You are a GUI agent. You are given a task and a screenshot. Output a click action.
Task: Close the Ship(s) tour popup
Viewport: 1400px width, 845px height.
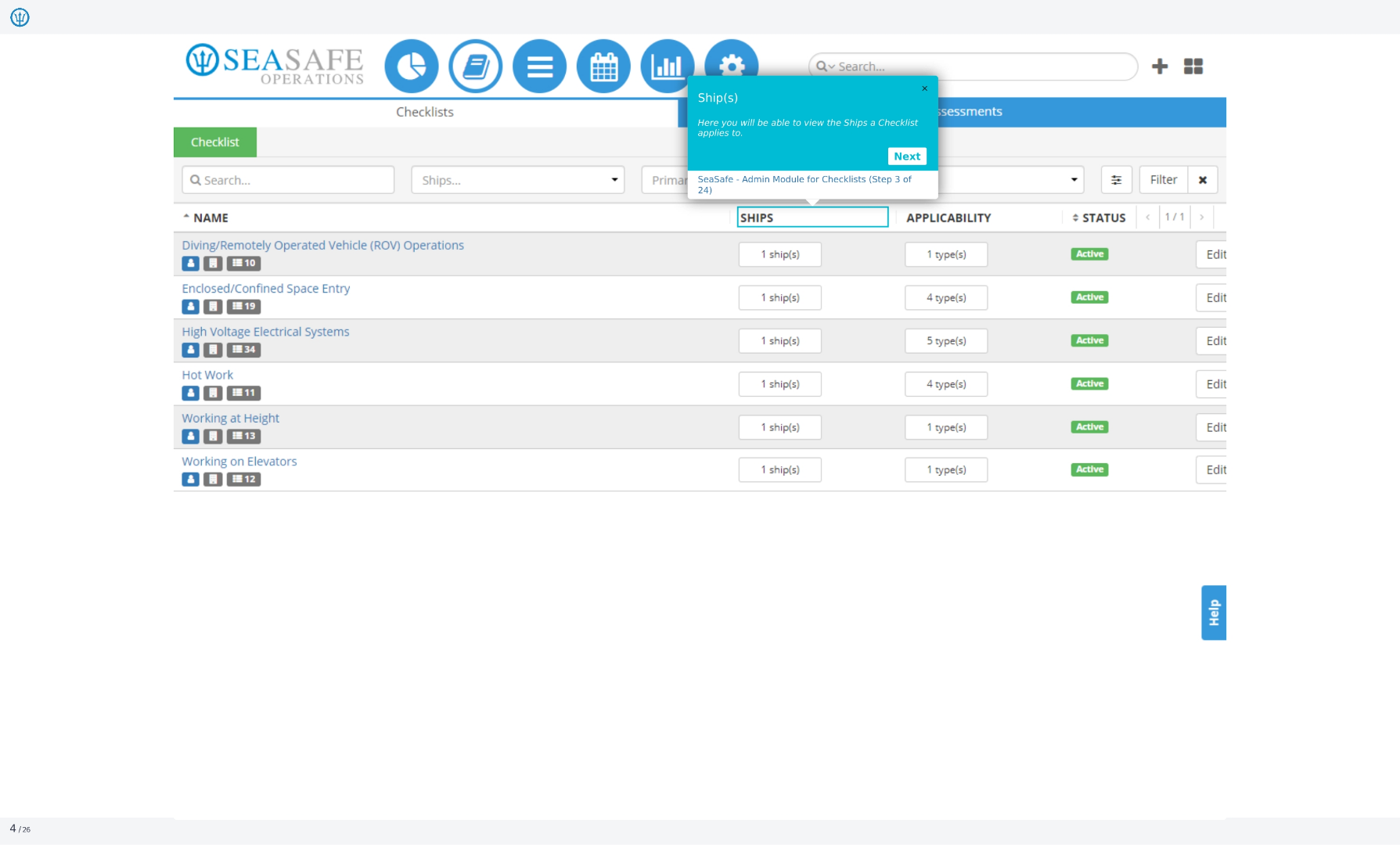(x=925, y=88)
